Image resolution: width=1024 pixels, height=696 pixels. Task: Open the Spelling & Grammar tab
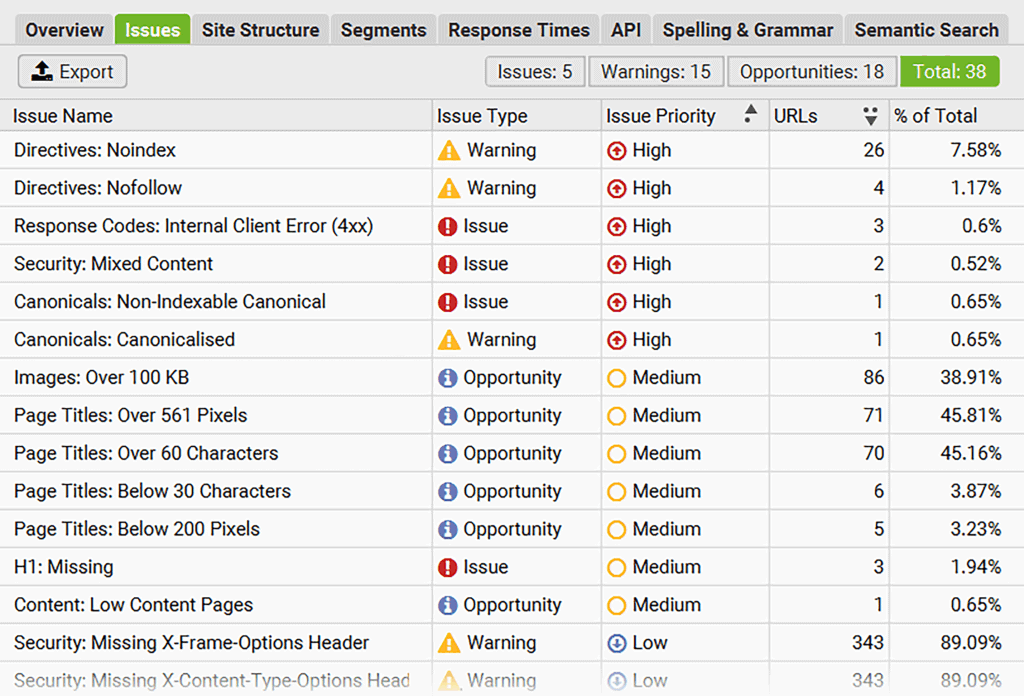point(747,30)
